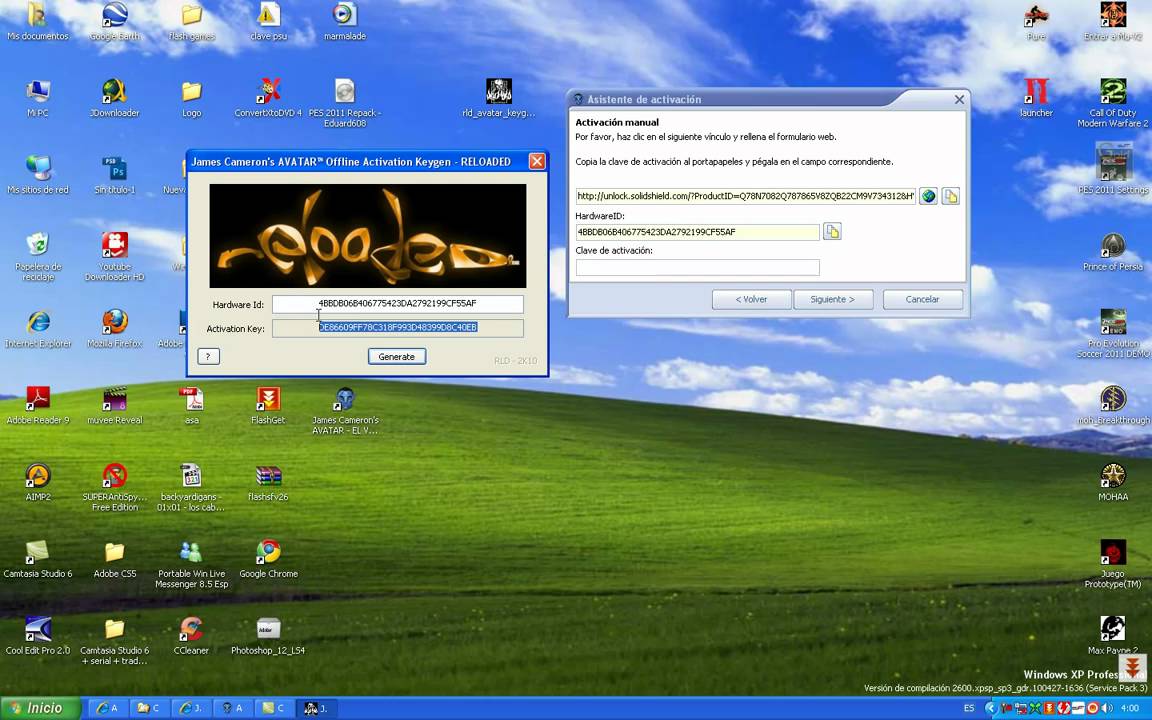Click the Generate button in the keygen
Image resolution: width=1152 pixels, height=720 pixels.
[x=397, y=356]
